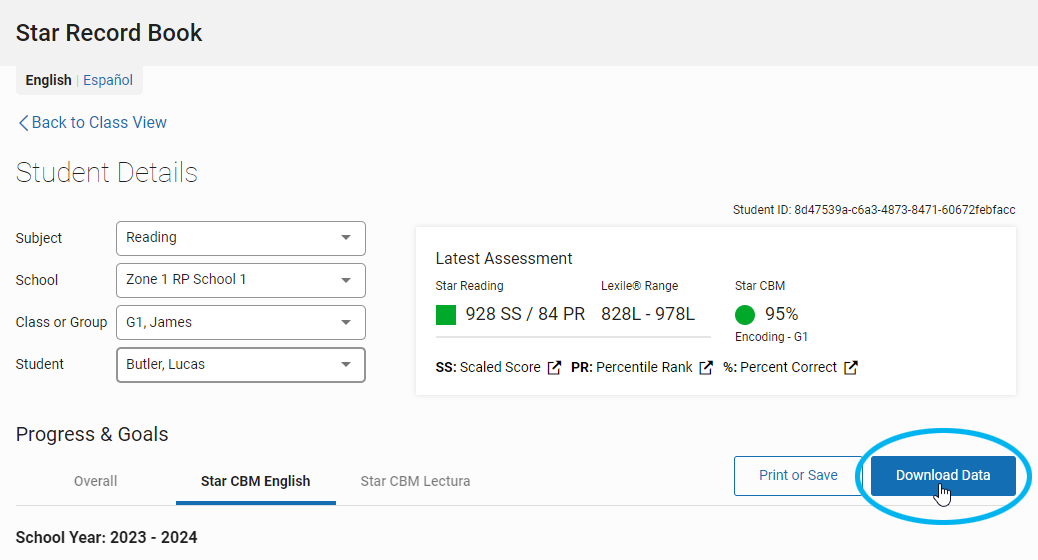
Task: Click the Star Reading label
Action: [469, 286]
